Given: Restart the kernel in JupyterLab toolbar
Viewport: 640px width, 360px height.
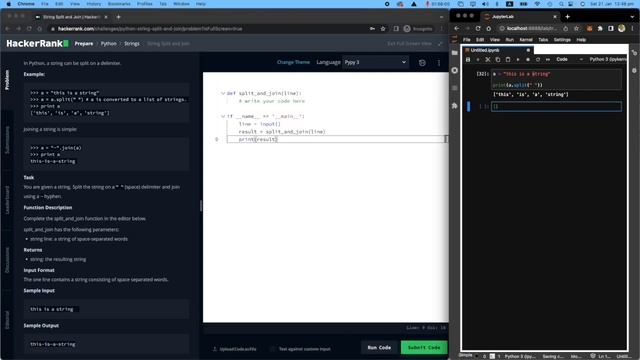Looking at the screenshot, I should click(538, 60).
